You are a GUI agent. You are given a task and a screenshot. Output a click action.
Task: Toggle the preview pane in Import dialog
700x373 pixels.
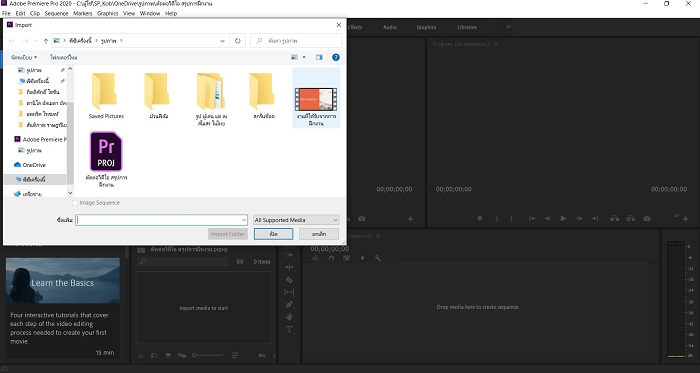tap(319, 57)
